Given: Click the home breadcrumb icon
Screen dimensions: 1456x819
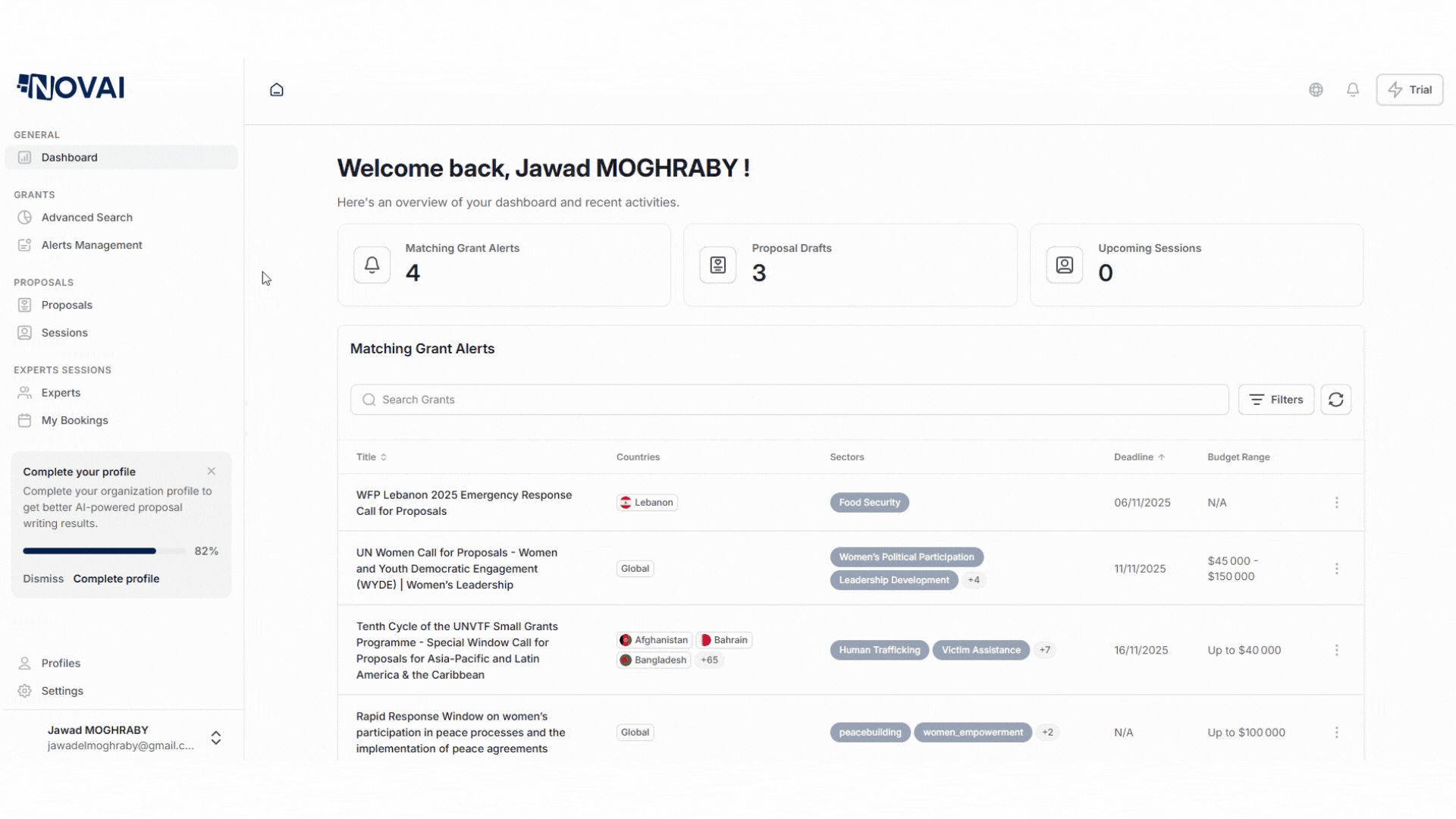Looking at the screenshot, I should coord(277,89).
